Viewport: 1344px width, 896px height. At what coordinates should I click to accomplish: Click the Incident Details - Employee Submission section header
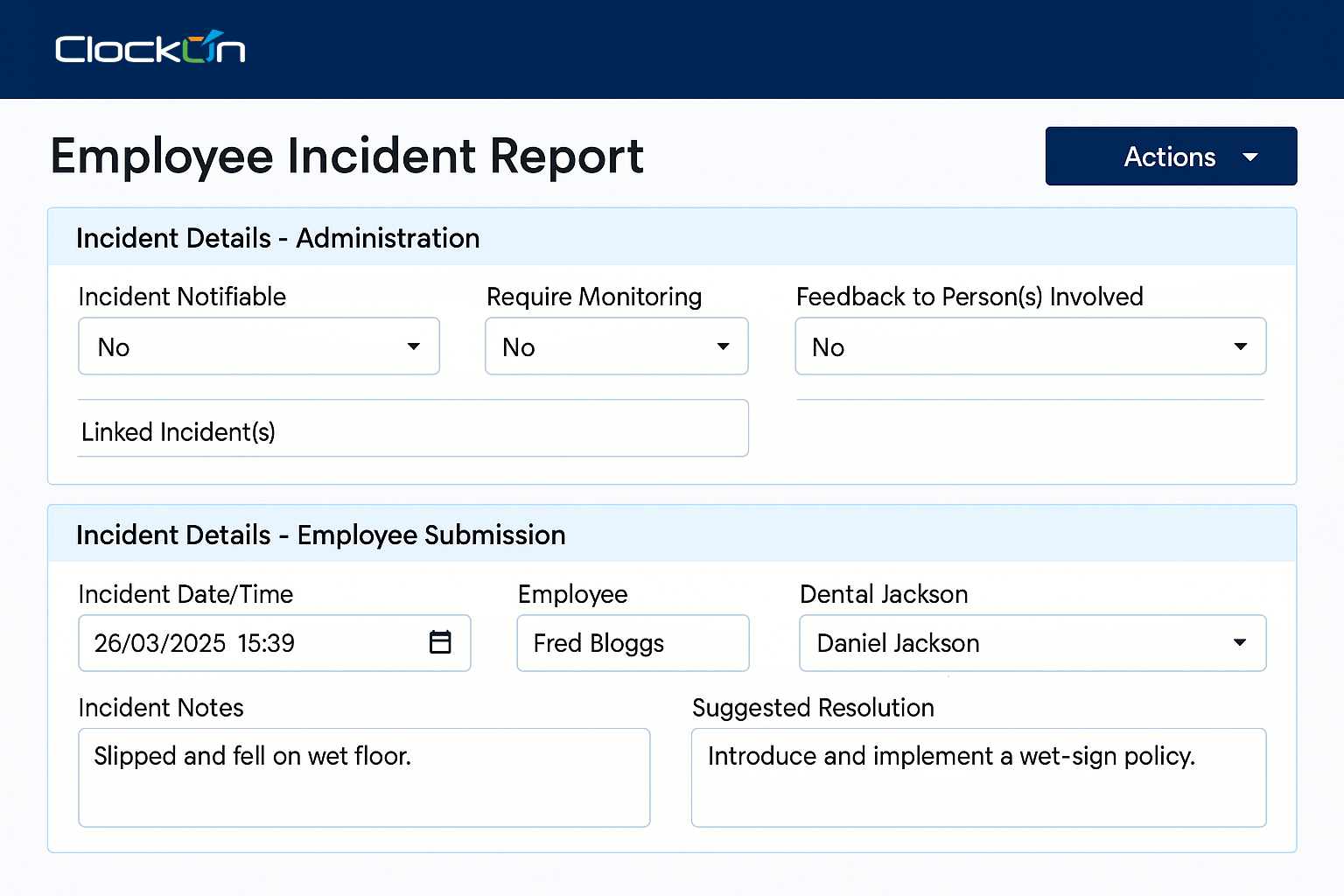672,534
